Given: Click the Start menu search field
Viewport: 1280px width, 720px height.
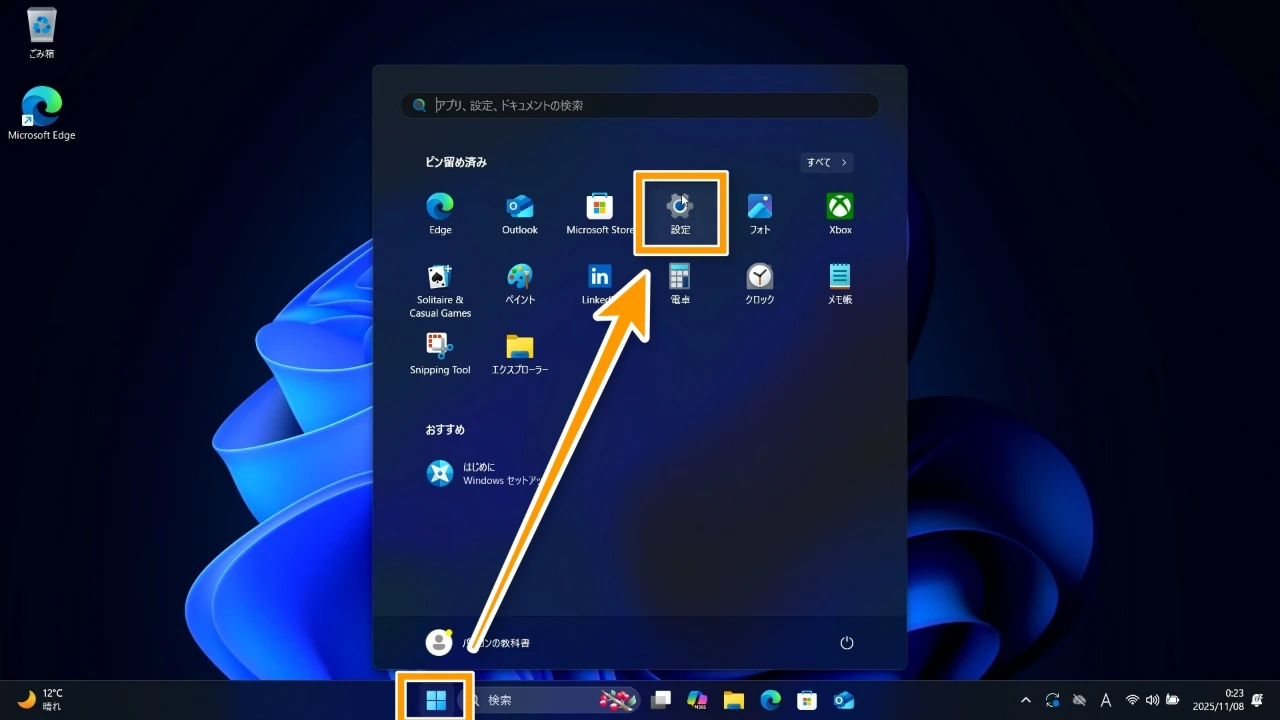Looking at the screenshot, I should [640, 105].
